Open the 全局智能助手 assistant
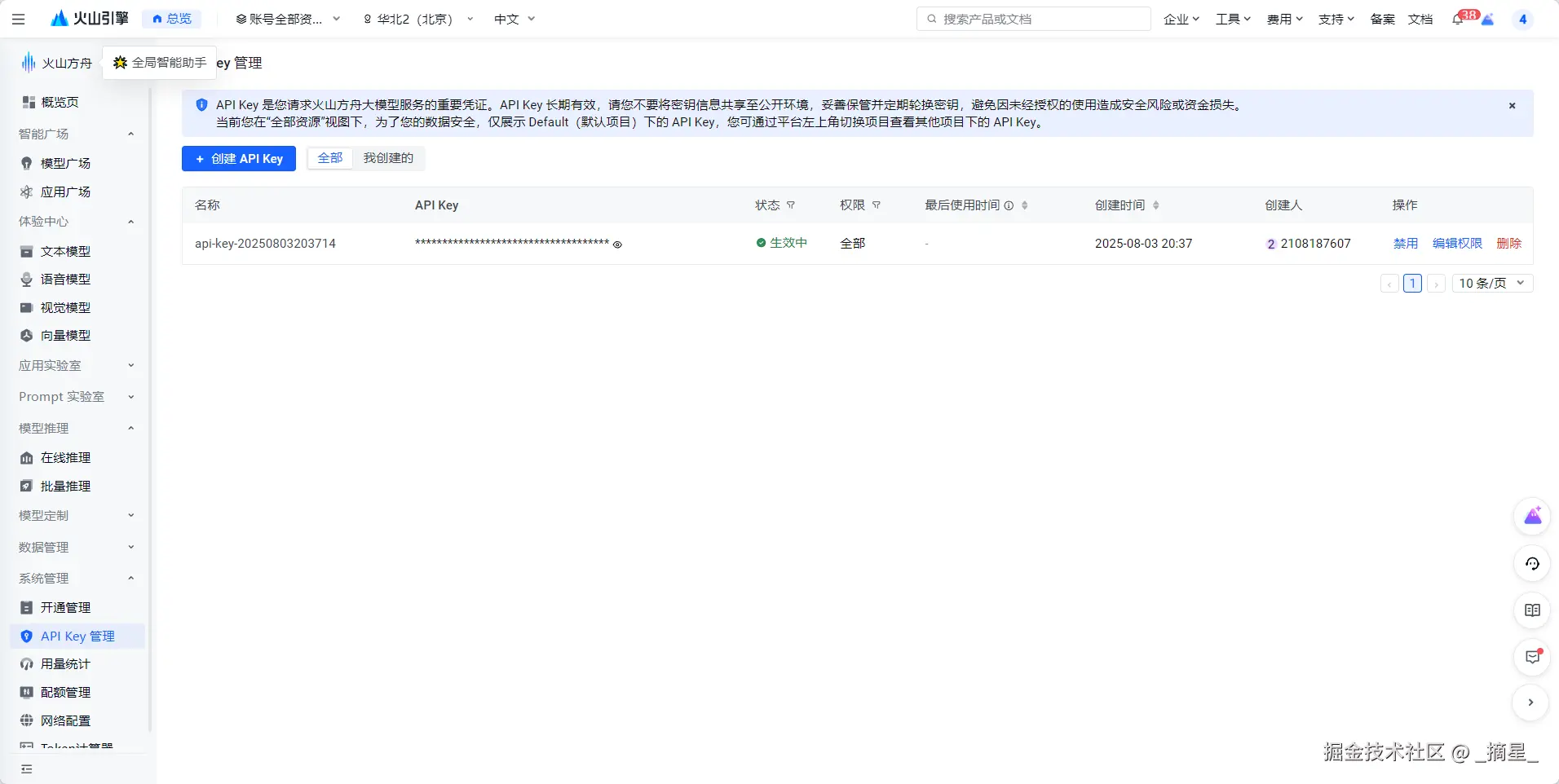Image resolution: width=1559 pixels, height=784 pixels. (x=160, y=63)
